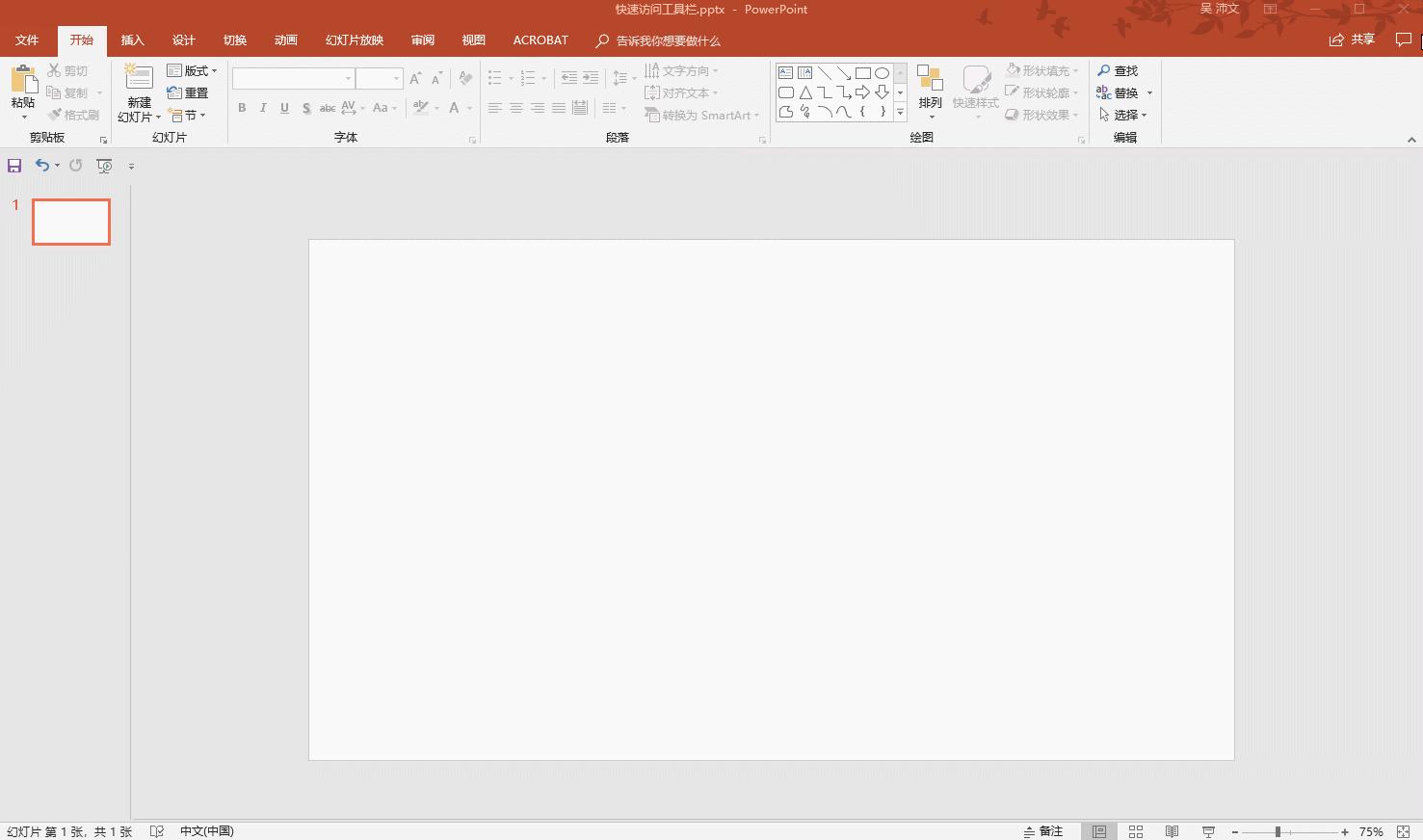
Task: Pick the right arrow shape
Action: (x=862, y=92)
